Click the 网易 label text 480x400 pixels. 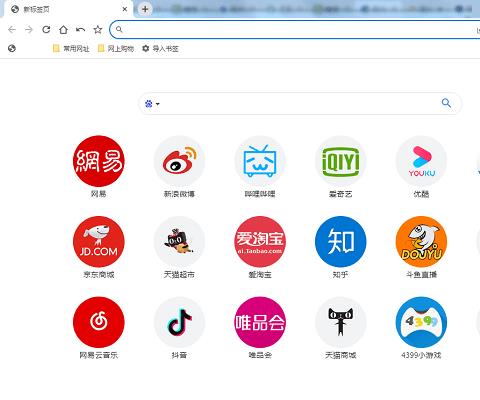99,194
